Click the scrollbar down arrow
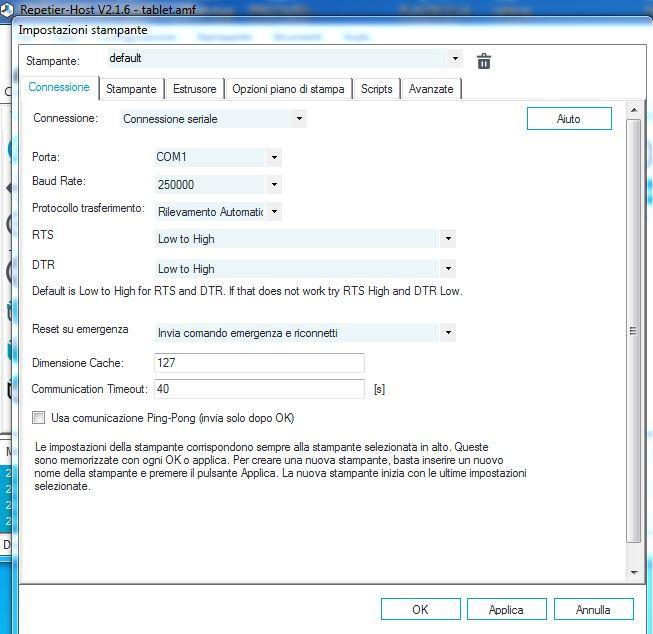The width and height of the screenshot is (653, 634). 634,572
